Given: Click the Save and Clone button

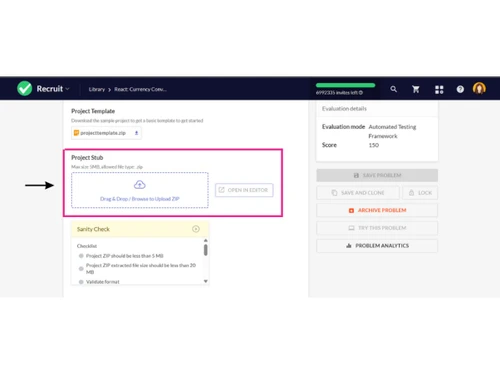Looking at the screenshot, I should (x=358, y=193).
